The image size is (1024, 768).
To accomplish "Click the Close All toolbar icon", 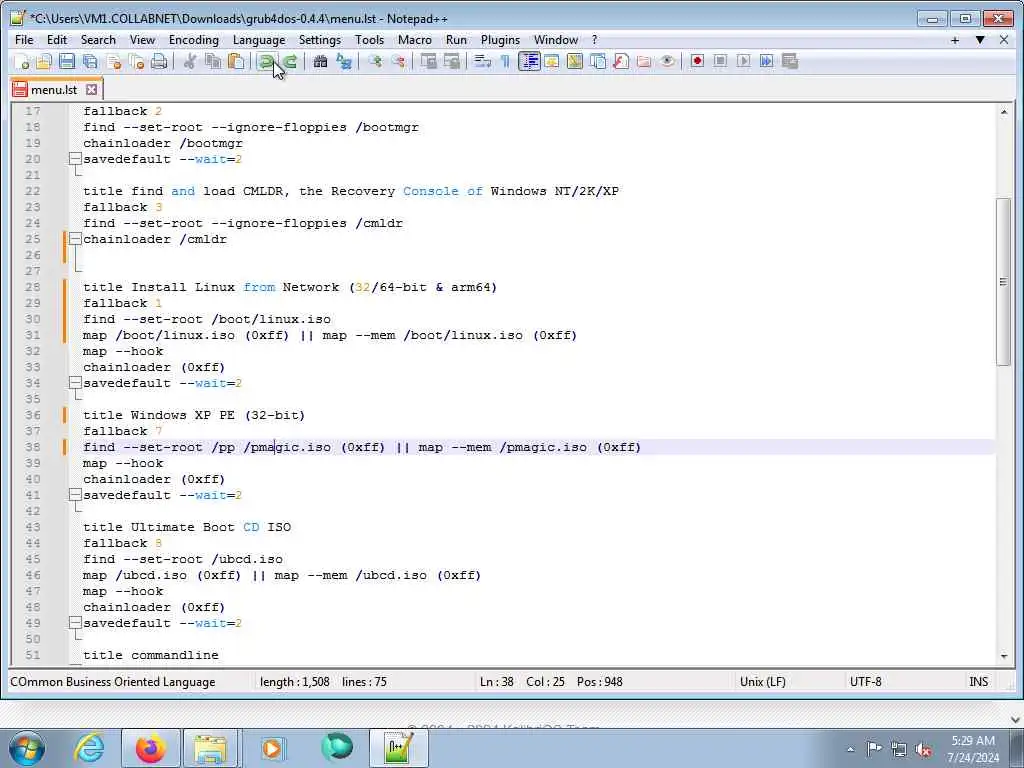I will coord(136,61).
